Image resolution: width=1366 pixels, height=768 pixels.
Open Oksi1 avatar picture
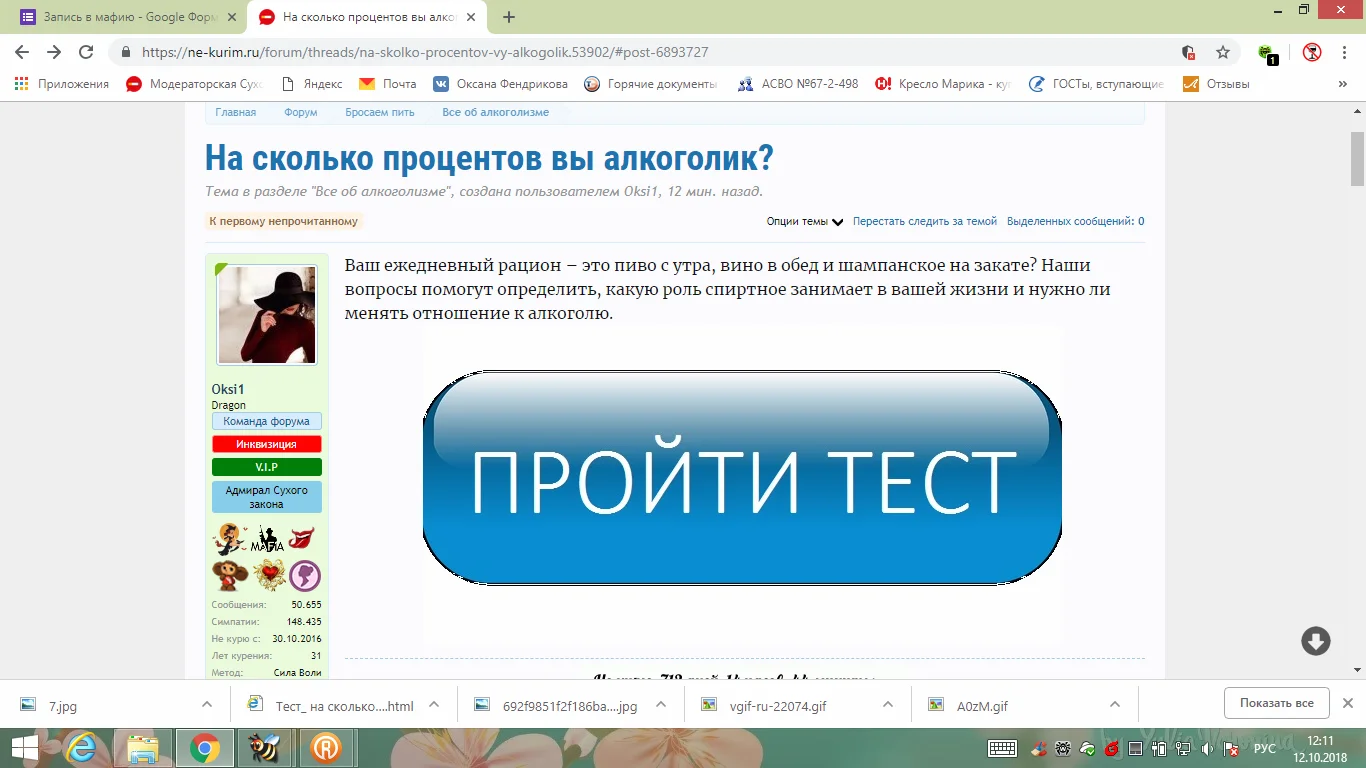267,315
